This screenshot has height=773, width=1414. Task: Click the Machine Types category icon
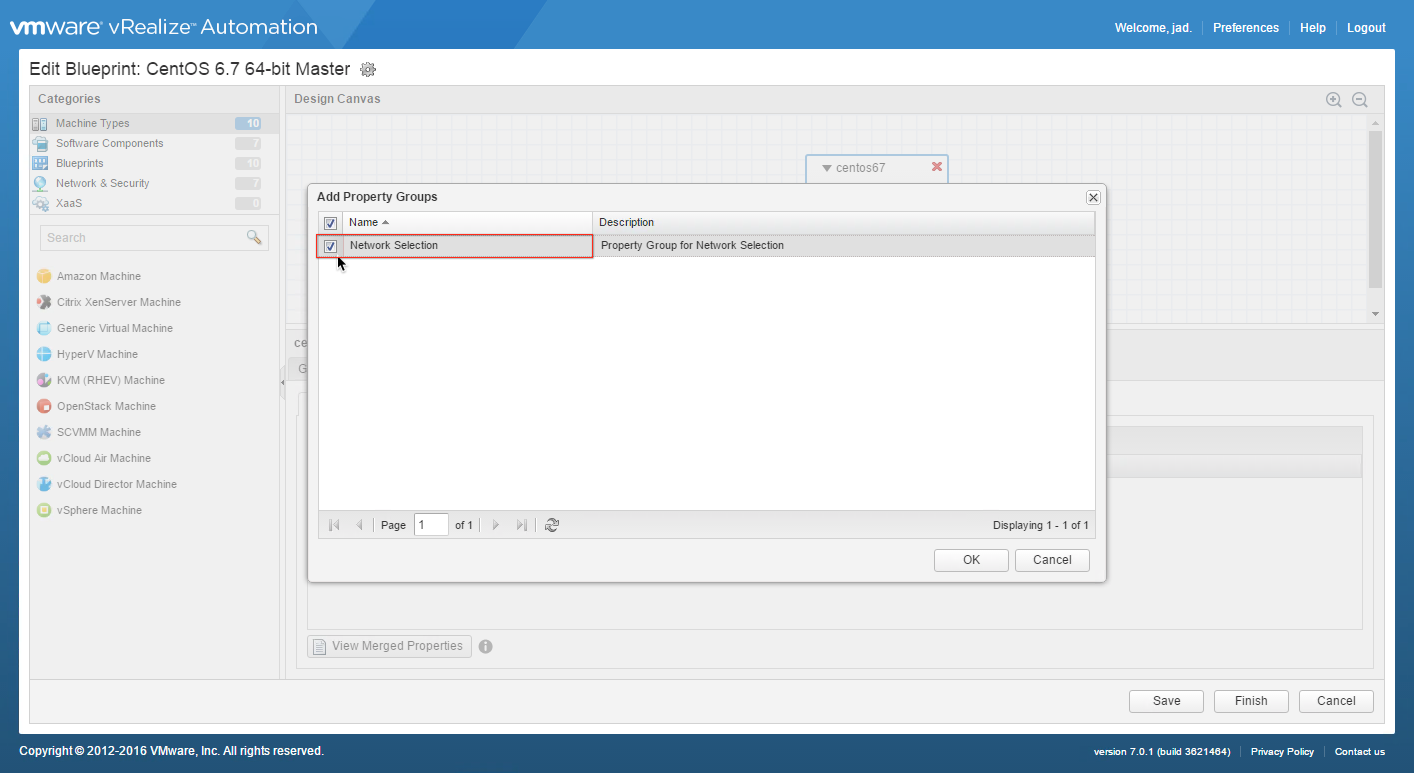pyautogui.click(x=40, y=124)
